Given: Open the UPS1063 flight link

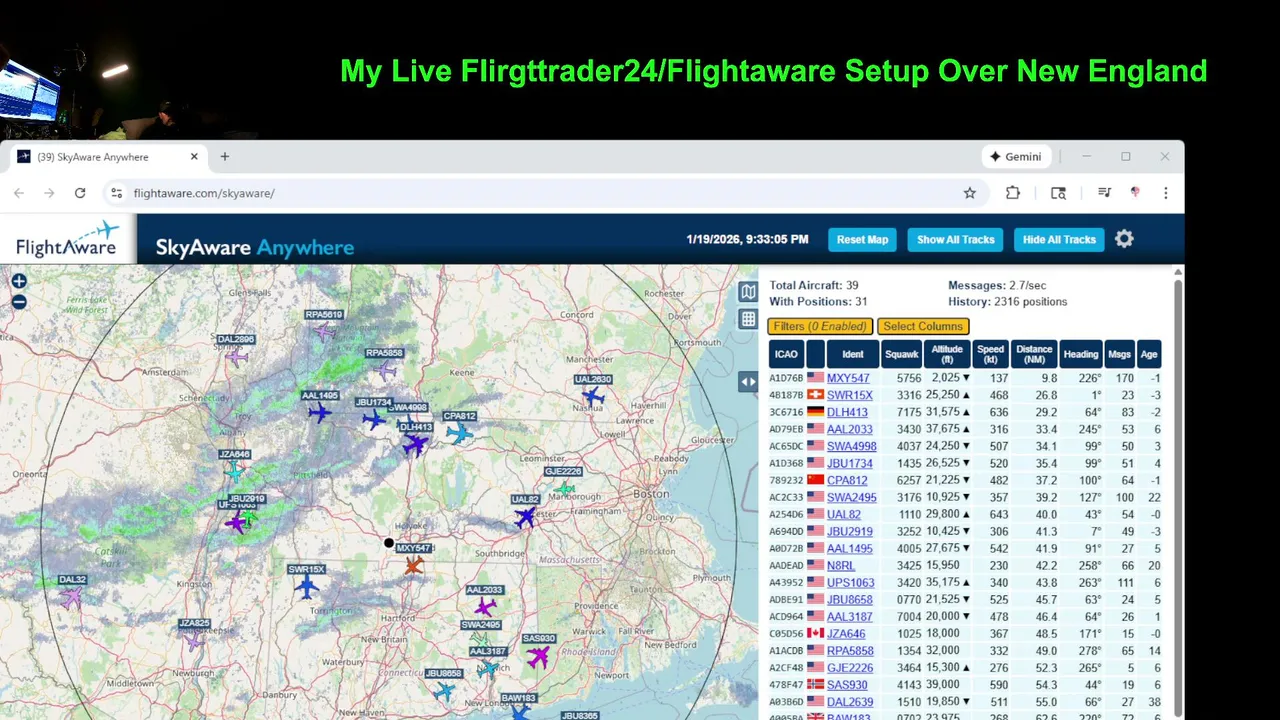Looking at the screenshot, I should pyautogui.click(x=851, y=582).
